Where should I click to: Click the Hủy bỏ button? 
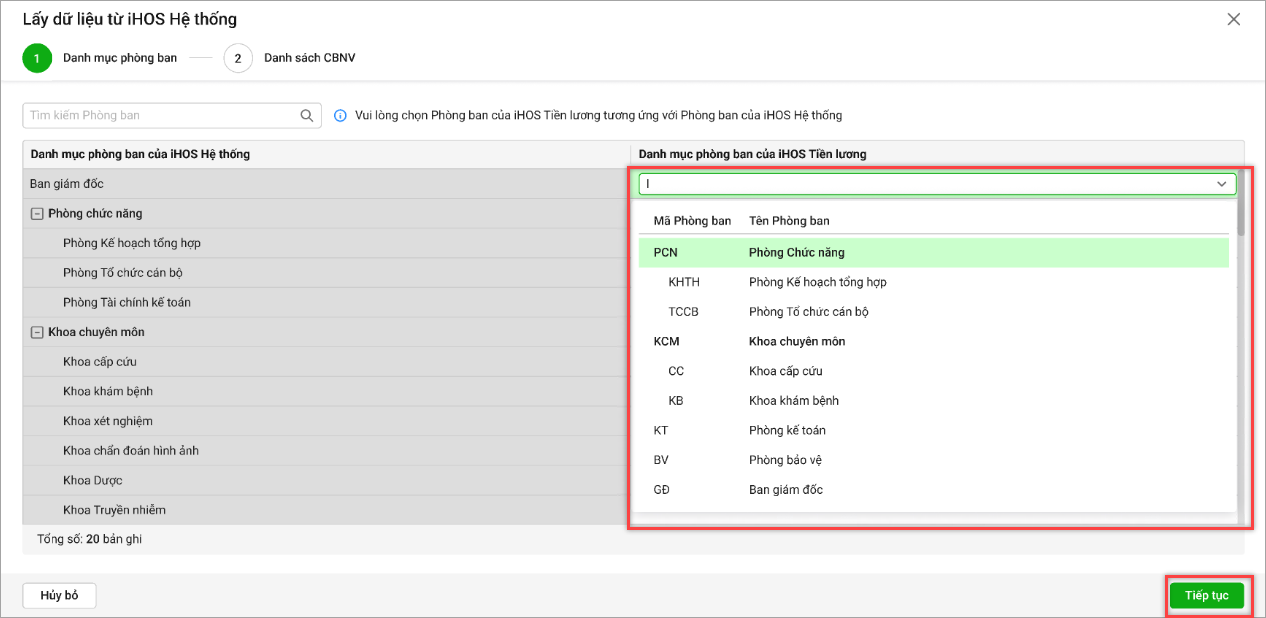point(59,596)
